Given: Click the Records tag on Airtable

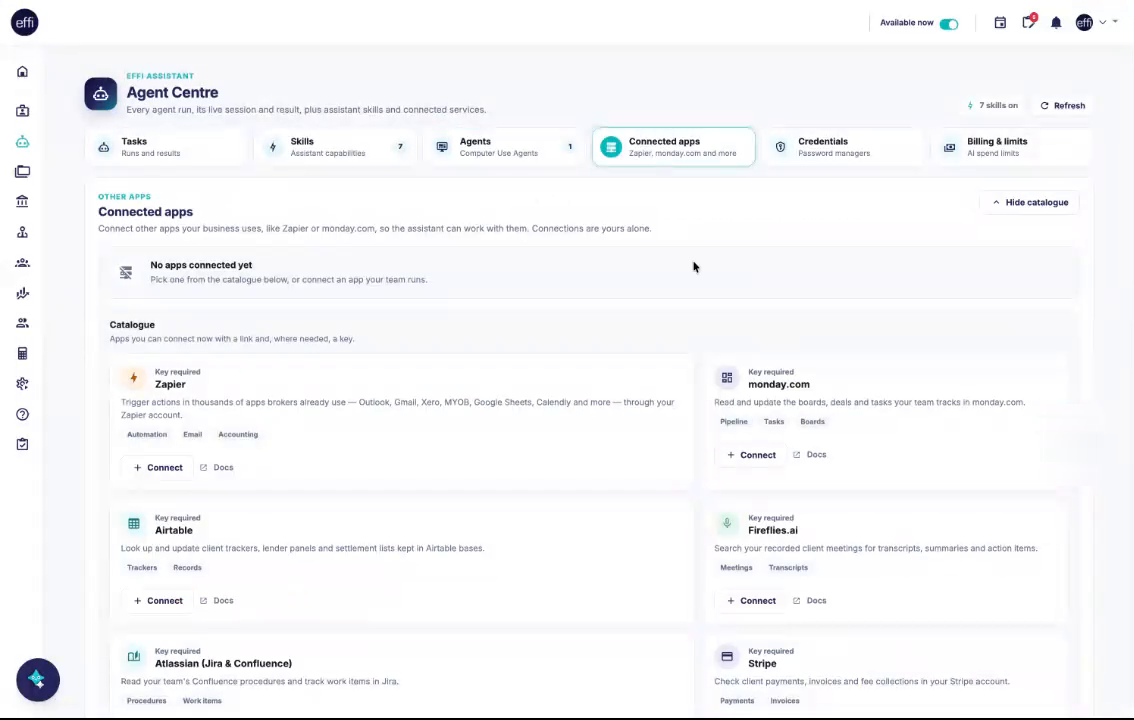Looking at the screenshot, I should (x=187, y=567).
